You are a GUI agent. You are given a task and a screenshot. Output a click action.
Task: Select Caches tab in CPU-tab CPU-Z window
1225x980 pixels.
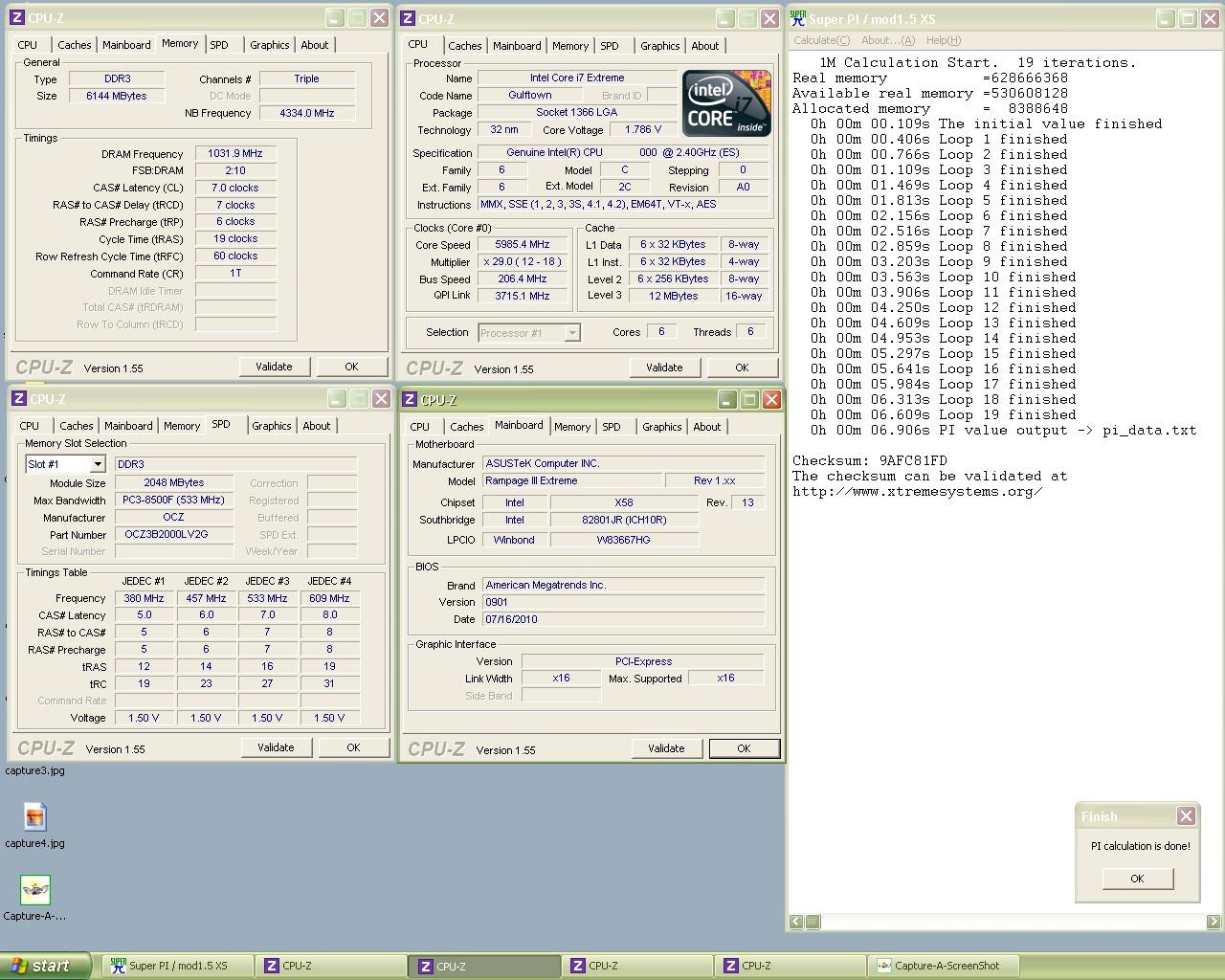[x=465, y=46]
